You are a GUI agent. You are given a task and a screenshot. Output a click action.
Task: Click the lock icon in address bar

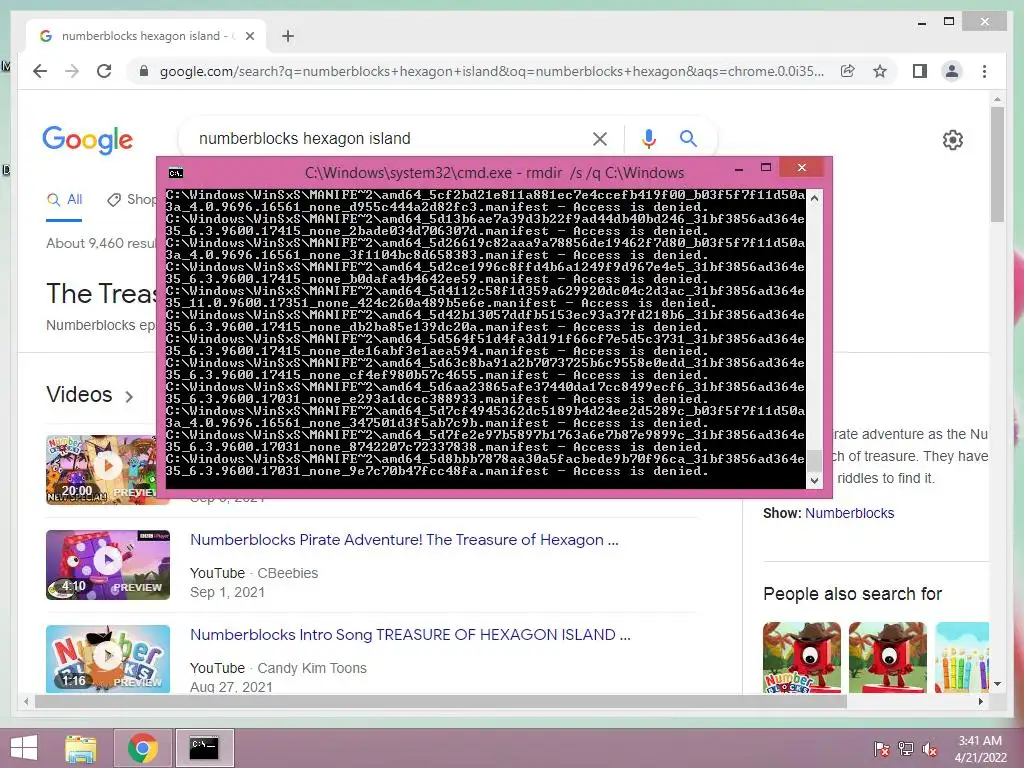(x=144, y=71)
